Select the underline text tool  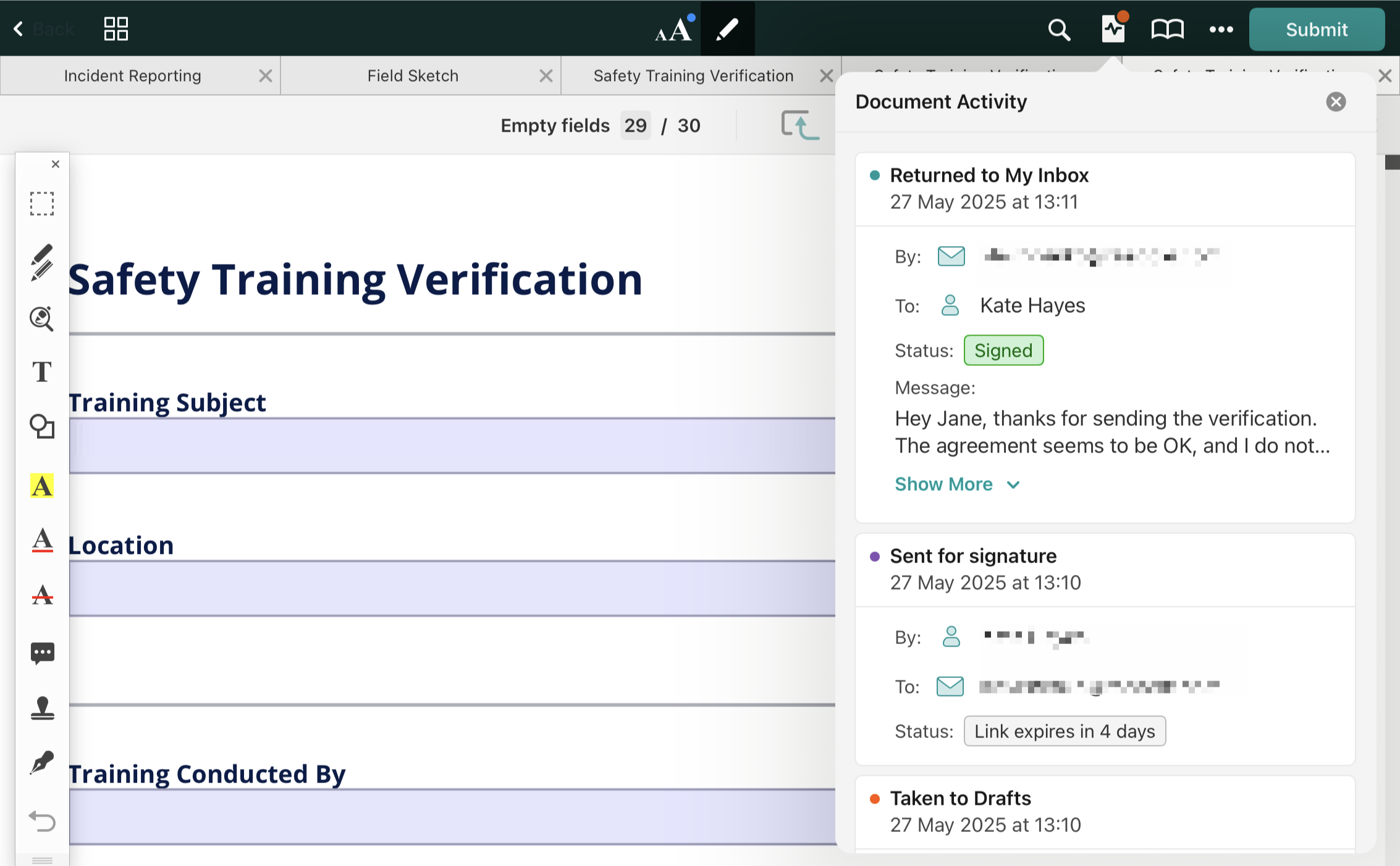click(42, 540)
